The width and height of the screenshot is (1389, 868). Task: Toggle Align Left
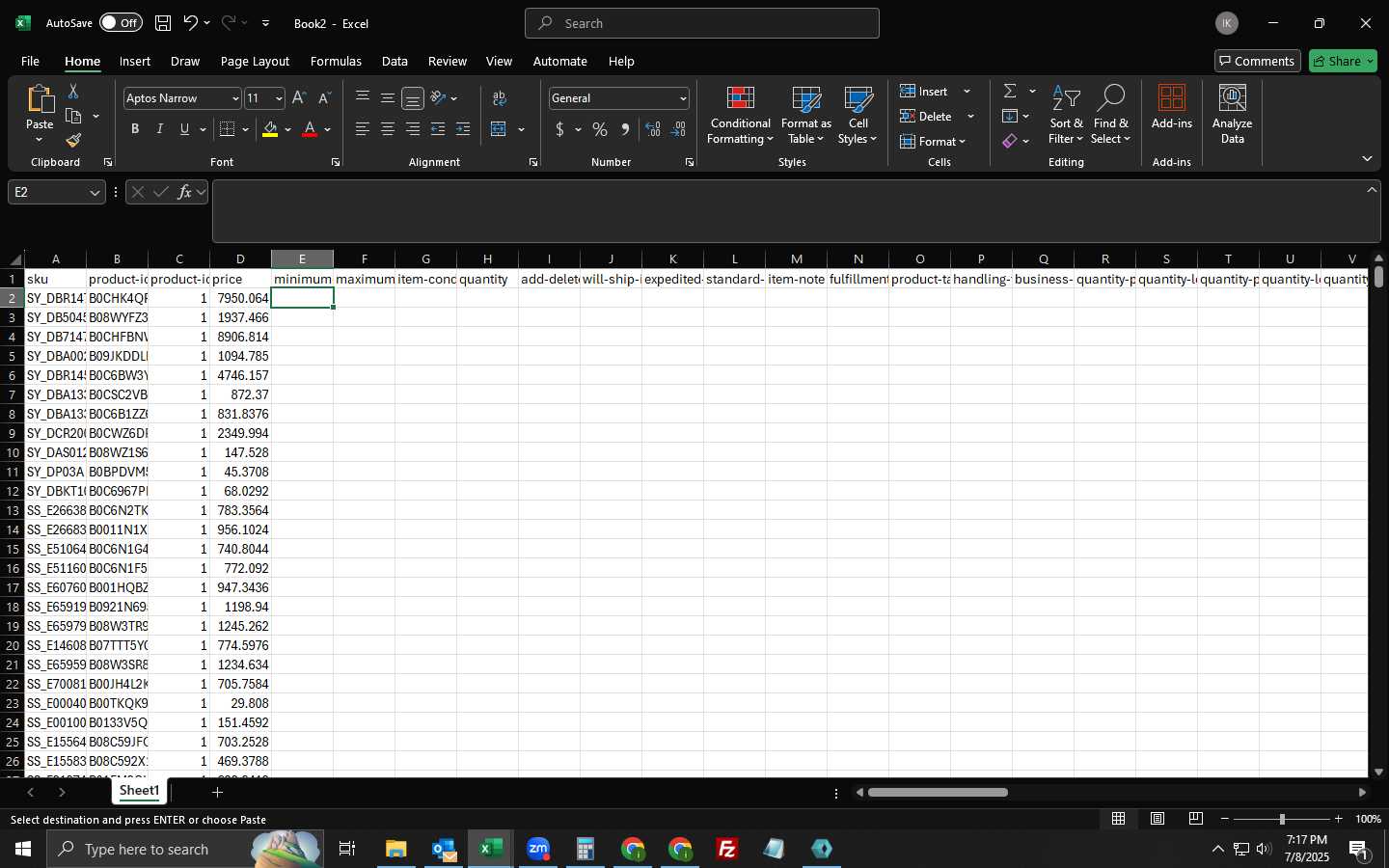(x=363, y=129)
